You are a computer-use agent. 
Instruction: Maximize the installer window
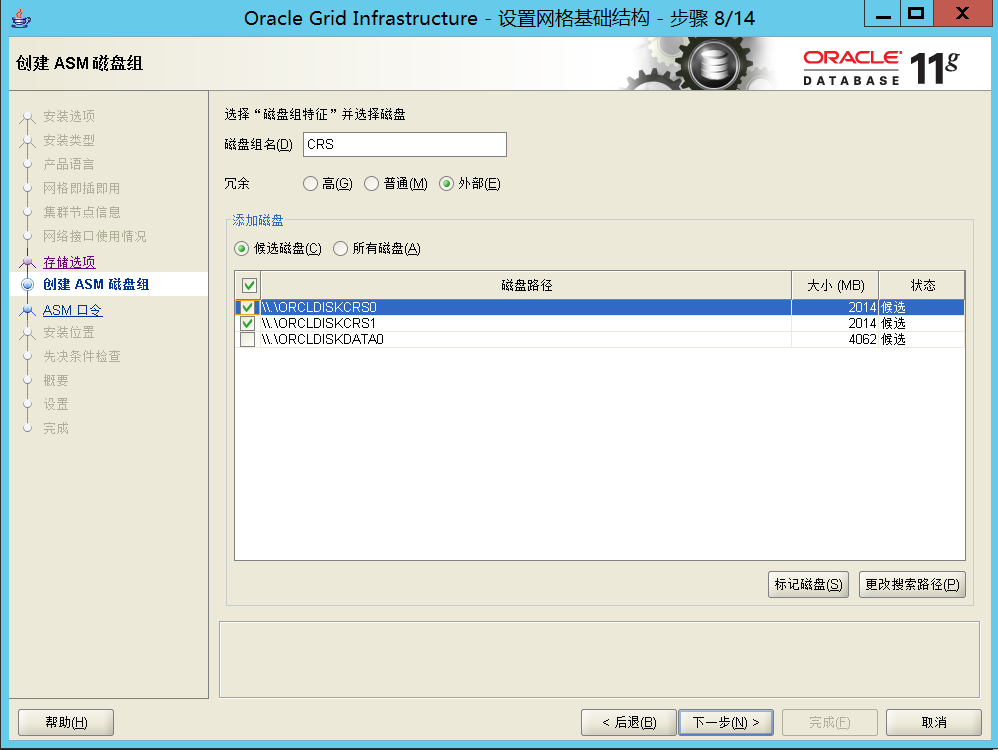[x=916, y=14]
